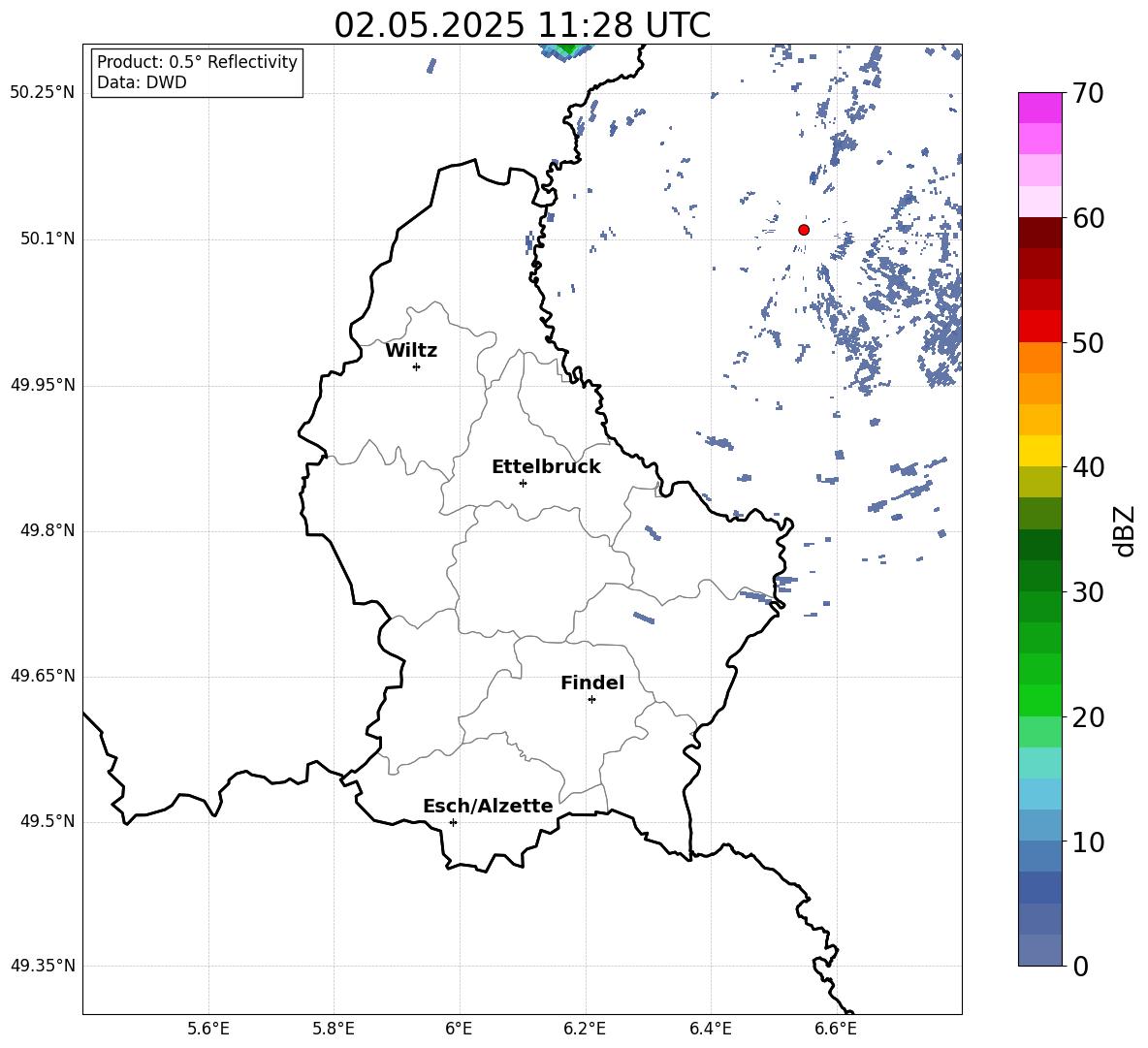1148x1048 pixels.
Task: Click the green echo at the map's top edge
Action: (x=566, y=50)
